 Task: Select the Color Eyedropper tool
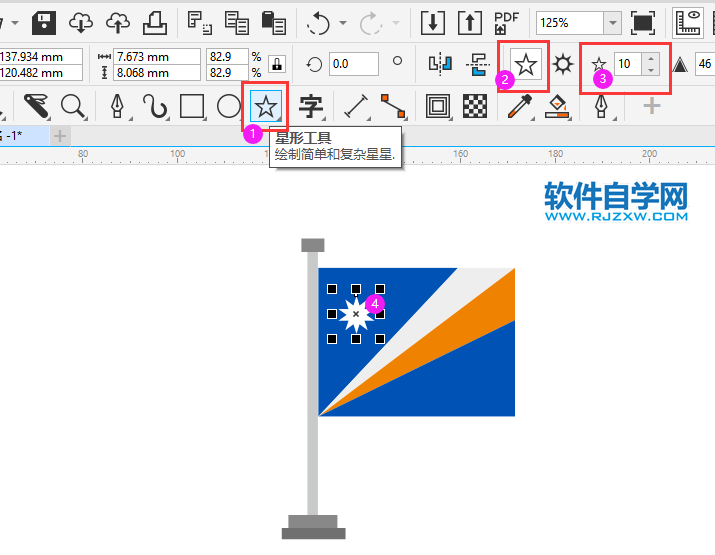(520, 106)
